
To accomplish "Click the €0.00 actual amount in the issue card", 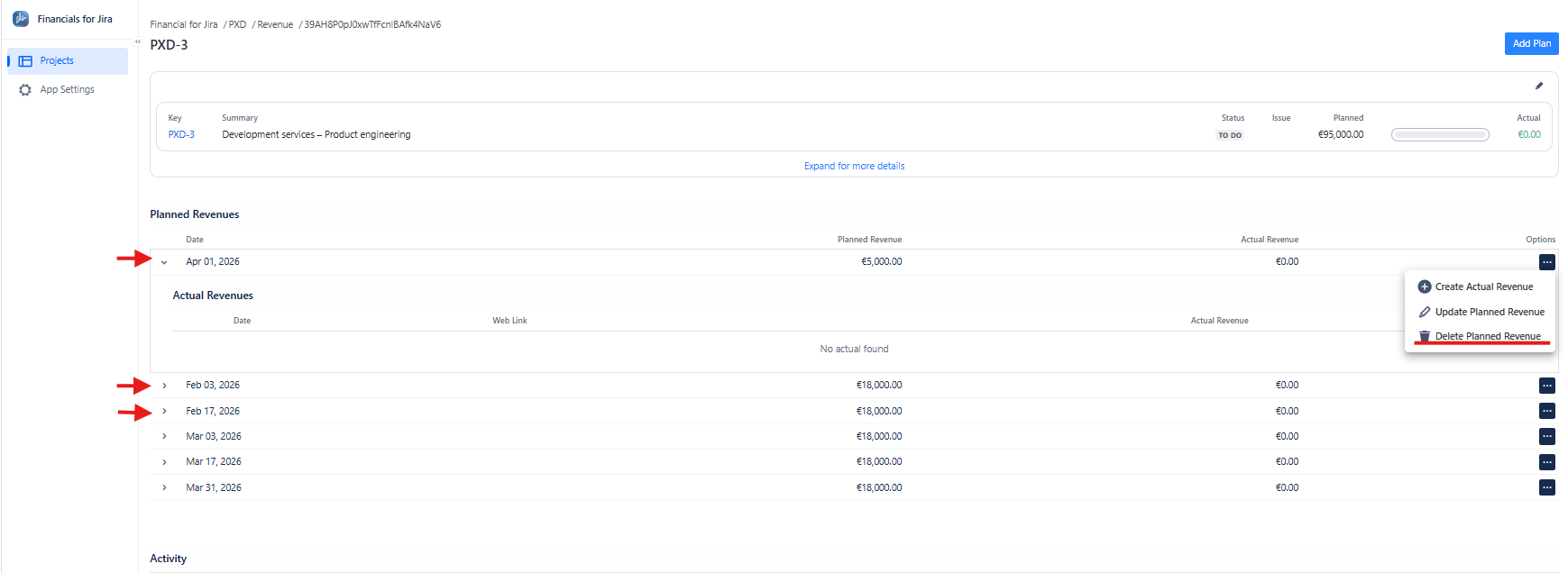I will pyautogui.click(x=1529, y=135).
